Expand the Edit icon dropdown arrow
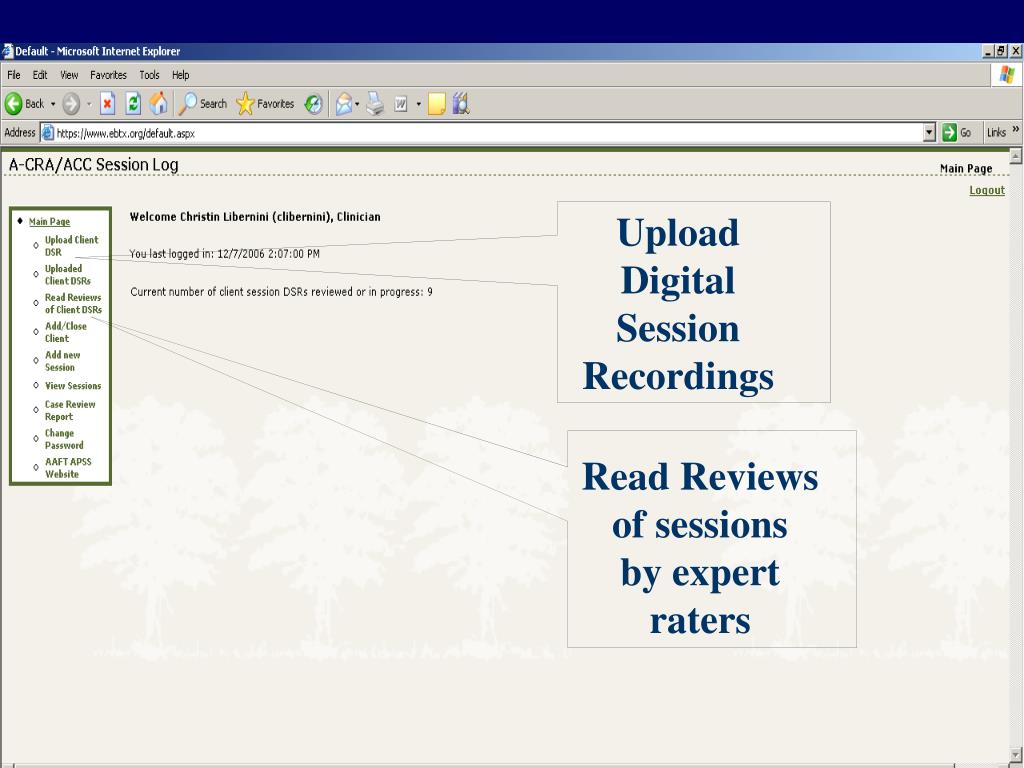This screenshot has width=1024, height=768. click(419, 104)
